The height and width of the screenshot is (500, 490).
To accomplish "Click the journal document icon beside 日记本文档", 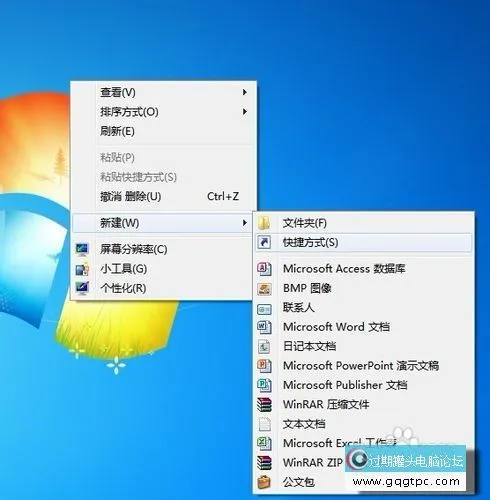I will [264, 346].
